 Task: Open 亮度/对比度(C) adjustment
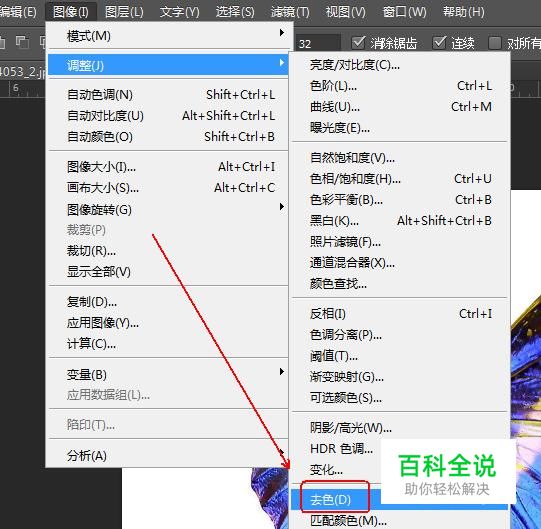click(x=400, y=65)
